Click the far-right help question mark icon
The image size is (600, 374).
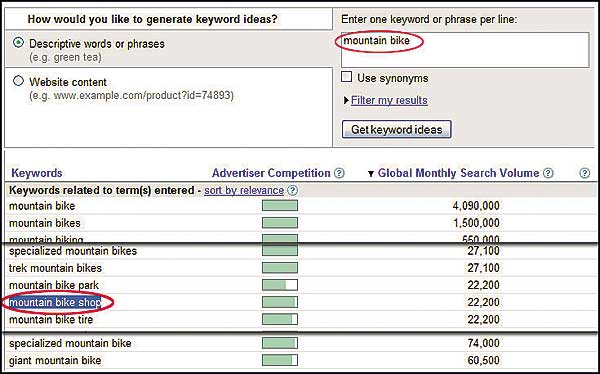click(584, 173)
